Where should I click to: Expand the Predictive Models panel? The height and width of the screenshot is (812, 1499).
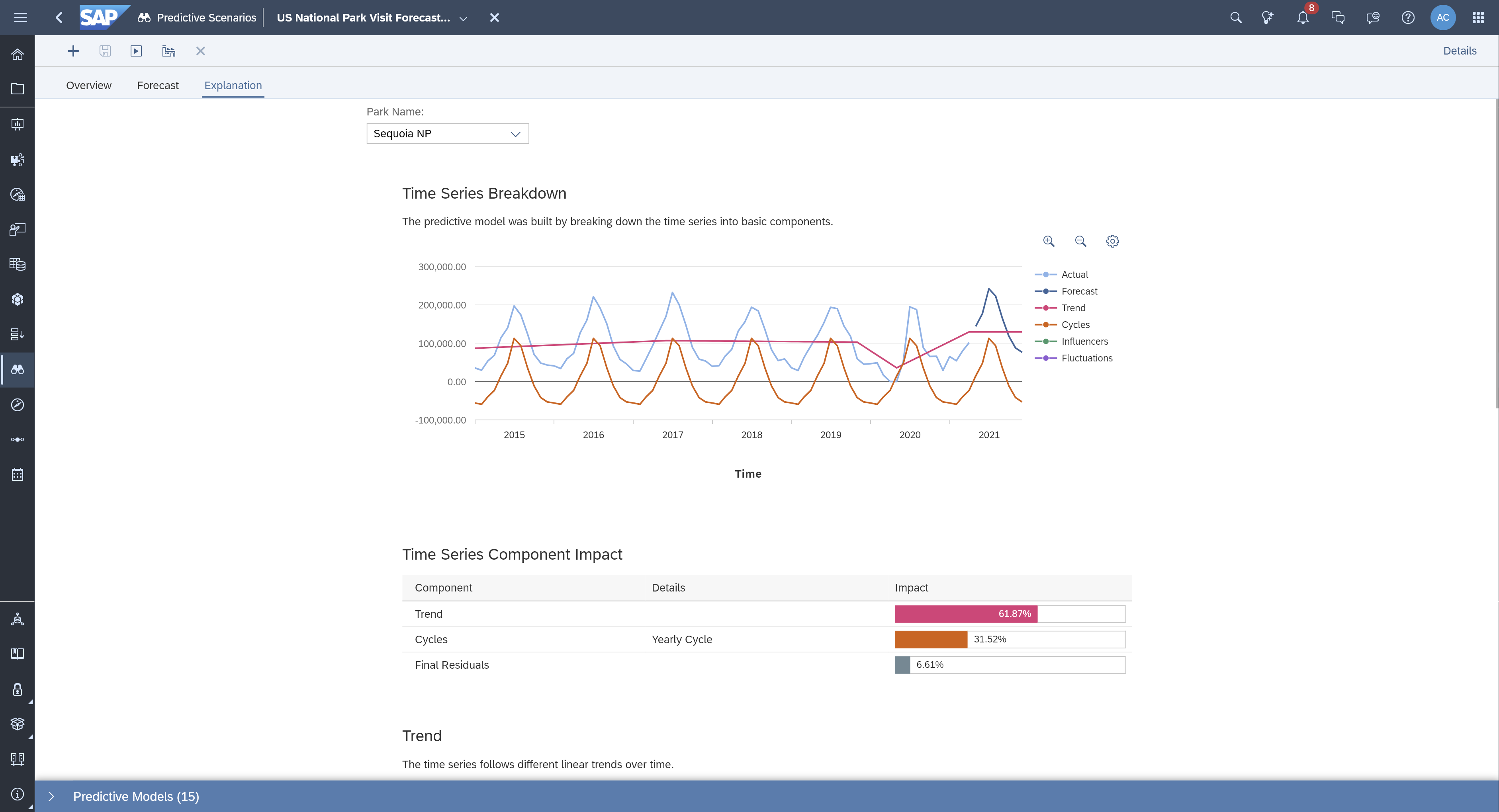coord(51,796)
